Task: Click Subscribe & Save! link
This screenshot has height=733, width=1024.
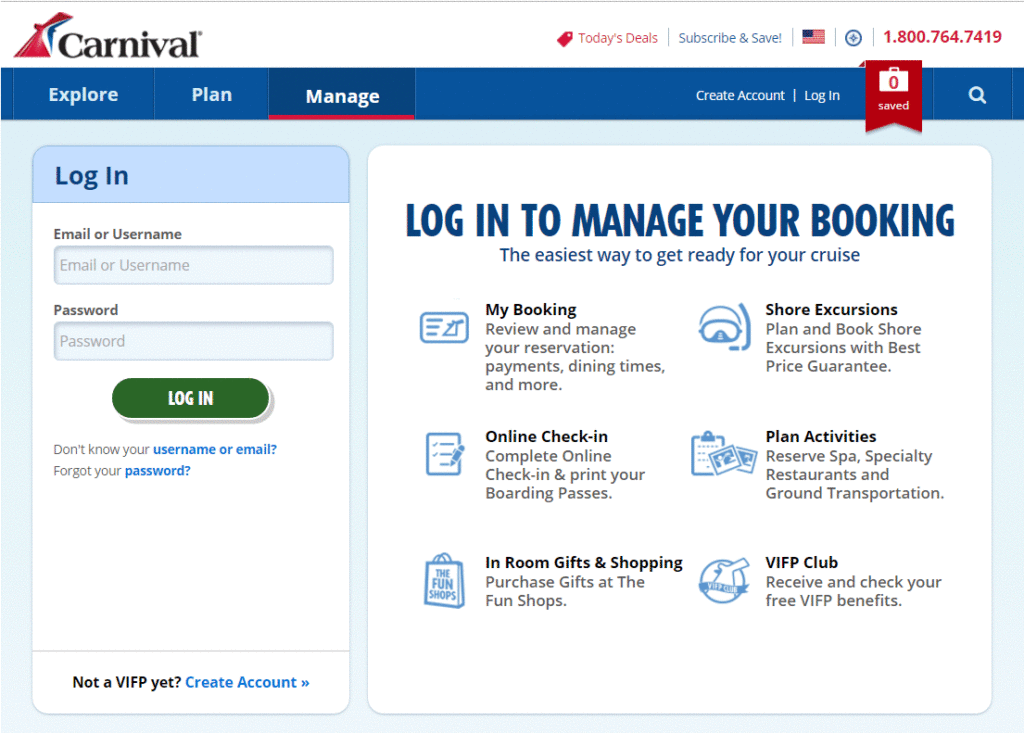Action: point(730,38)
